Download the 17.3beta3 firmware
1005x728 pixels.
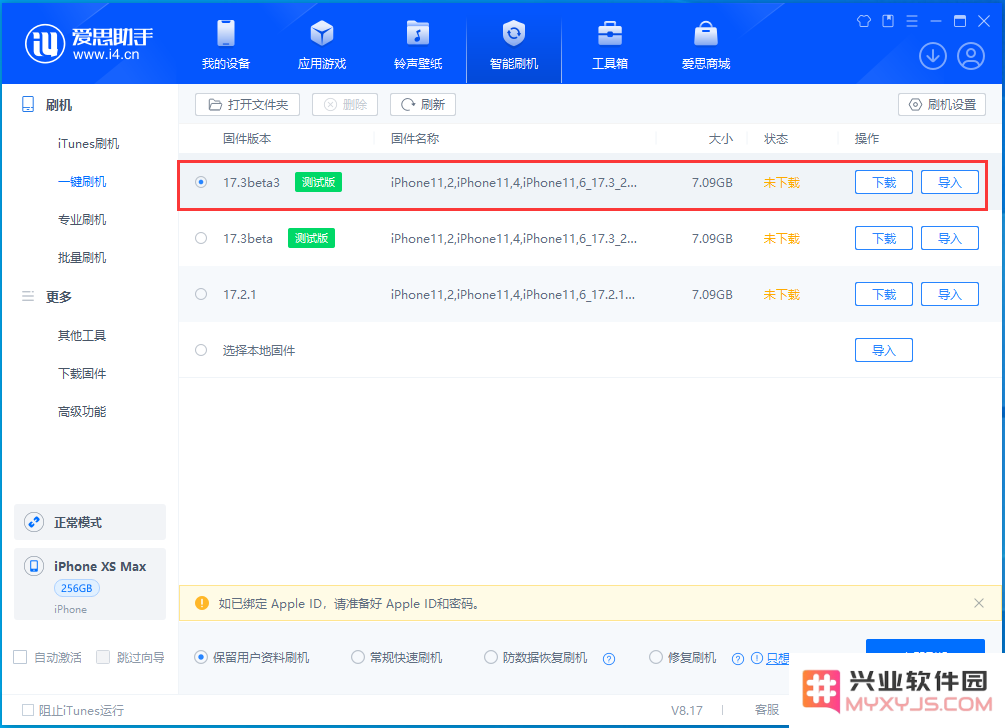tap(884, 182)
